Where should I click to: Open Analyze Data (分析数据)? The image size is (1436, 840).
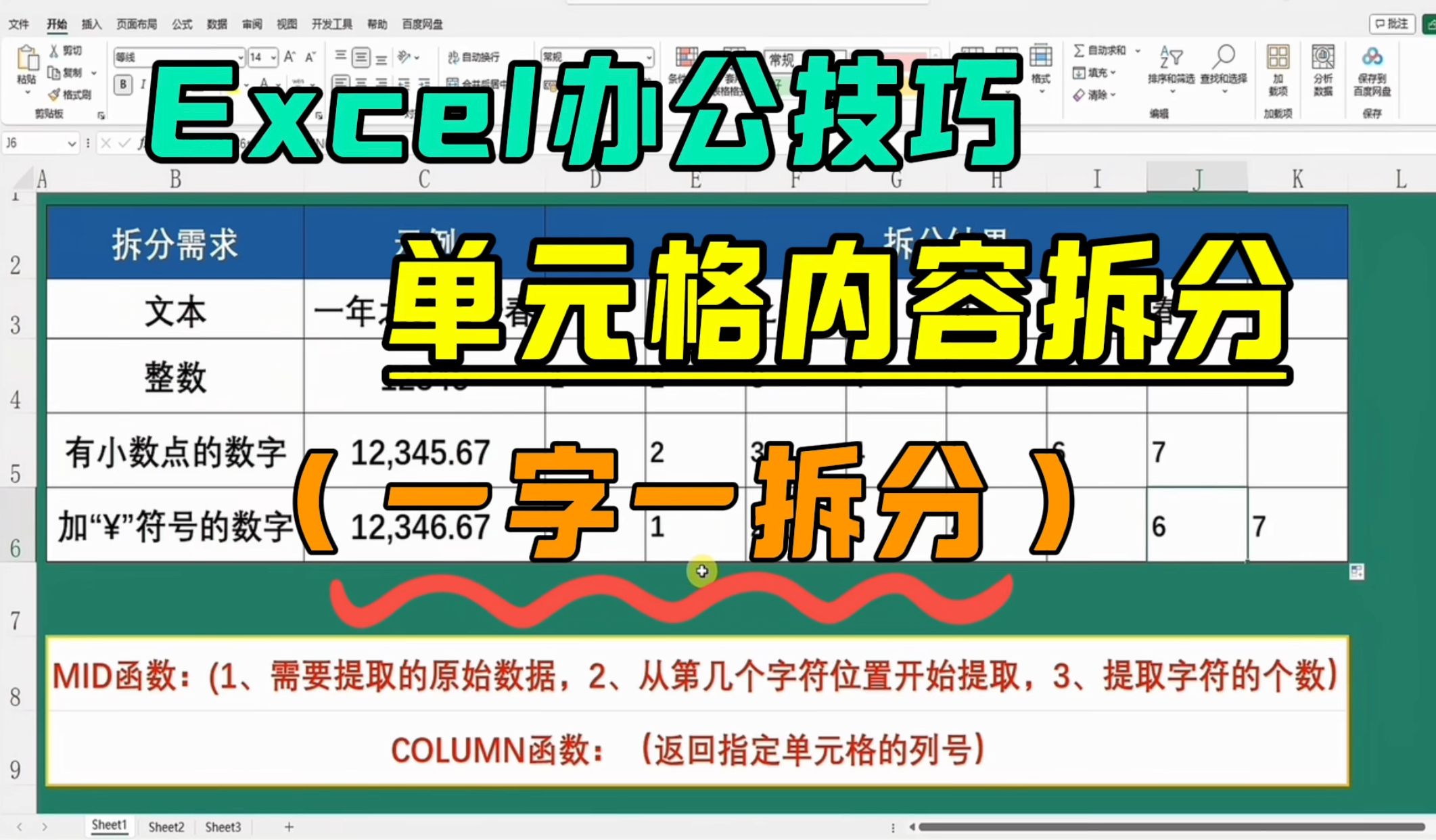pyautogui.click(x=1323, y=71)
